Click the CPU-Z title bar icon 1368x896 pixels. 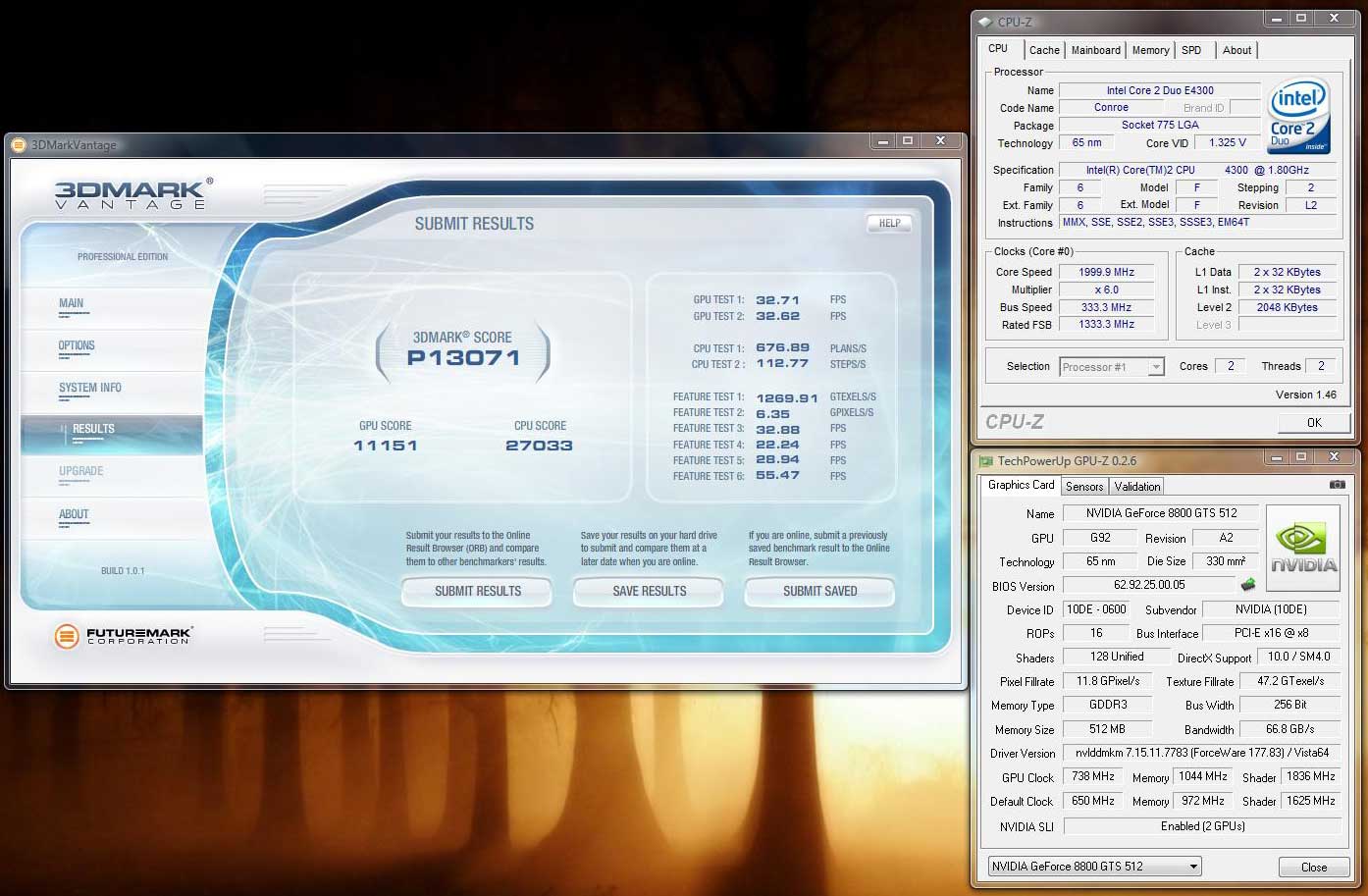click(985, 22)
